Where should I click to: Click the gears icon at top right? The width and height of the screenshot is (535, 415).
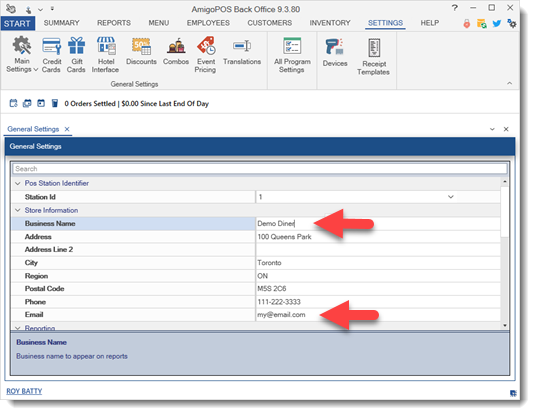pos(512,23)
